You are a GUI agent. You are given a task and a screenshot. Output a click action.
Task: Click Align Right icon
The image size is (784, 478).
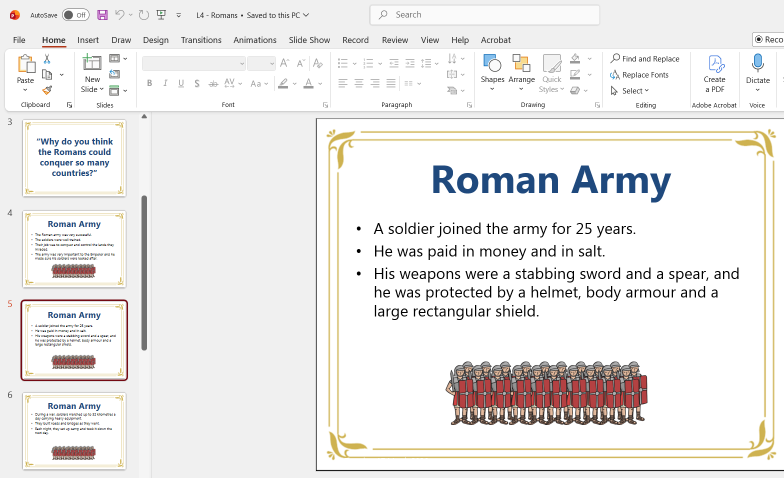[374, 84]
